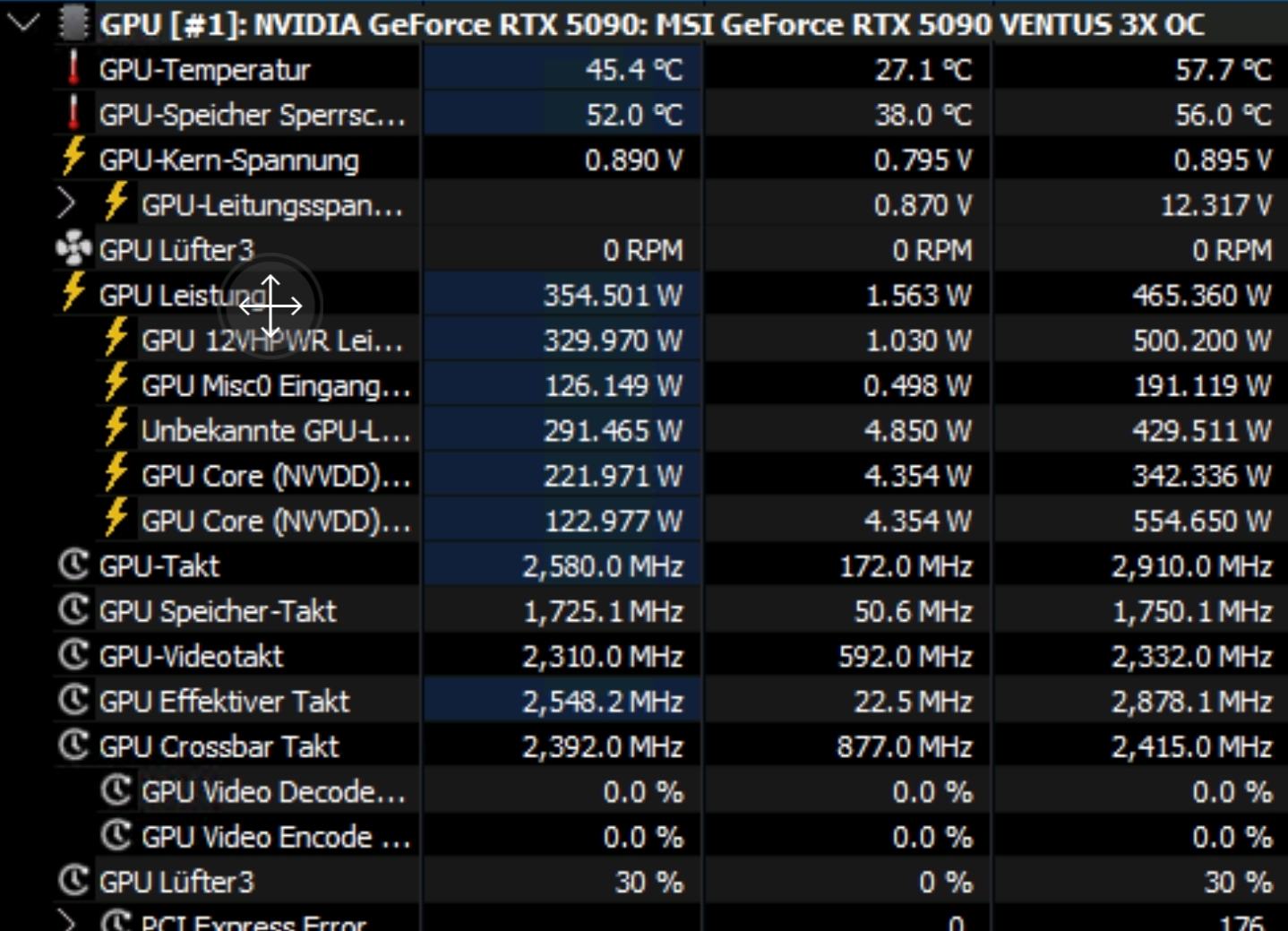This screenshot has height=931, width=1288.
Task: Click the 12.317 V rail voltage value
Action: click(x=1215, y=205)
